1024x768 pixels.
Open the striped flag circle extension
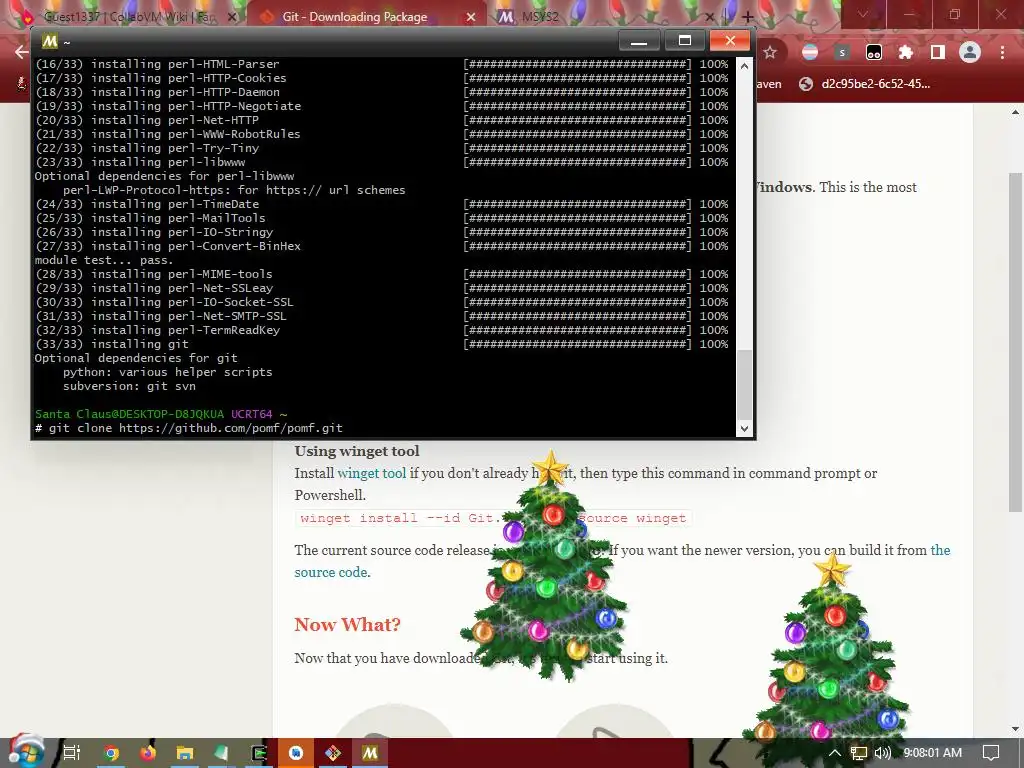coord(810,52)
